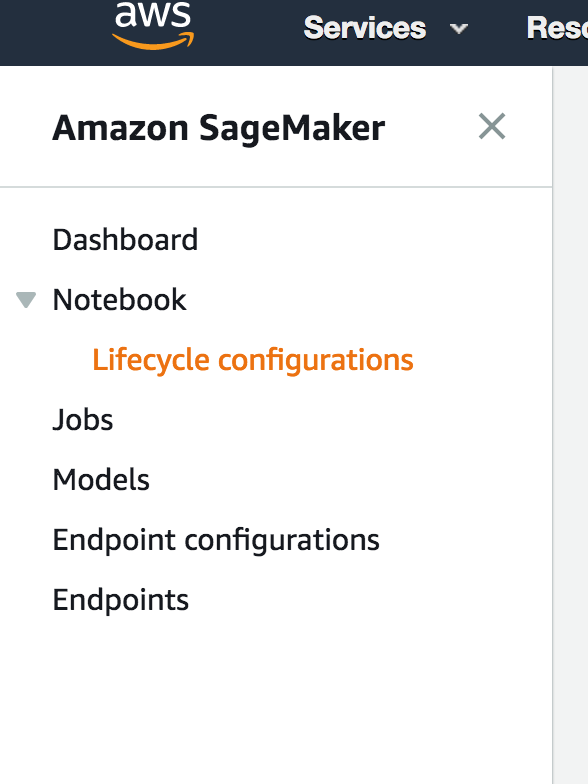Open the Services dropdown chevron
The image size is (588, 784).
point(458,29)
